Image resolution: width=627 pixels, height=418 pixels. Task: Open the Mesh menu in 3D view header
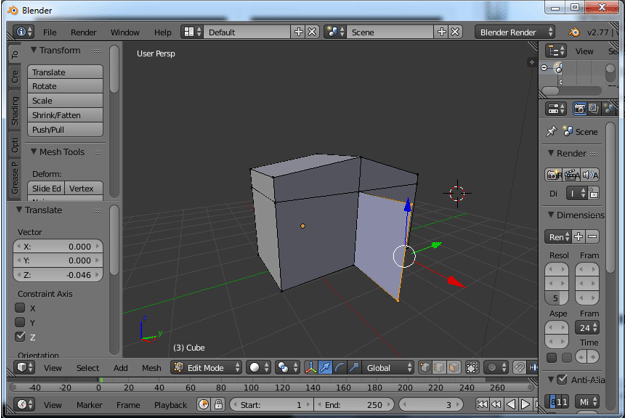pyautogui.click(x=151, y=368)
